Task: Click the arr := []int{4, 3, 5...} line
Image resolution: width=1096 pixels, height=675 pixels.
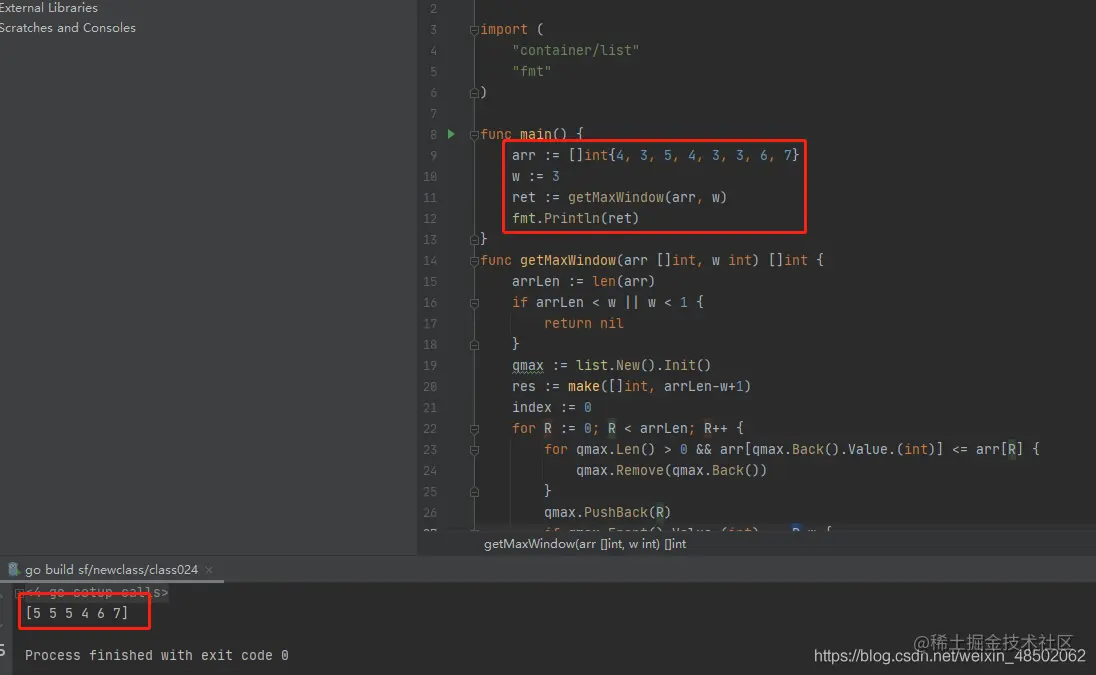Action: (655, 155)
